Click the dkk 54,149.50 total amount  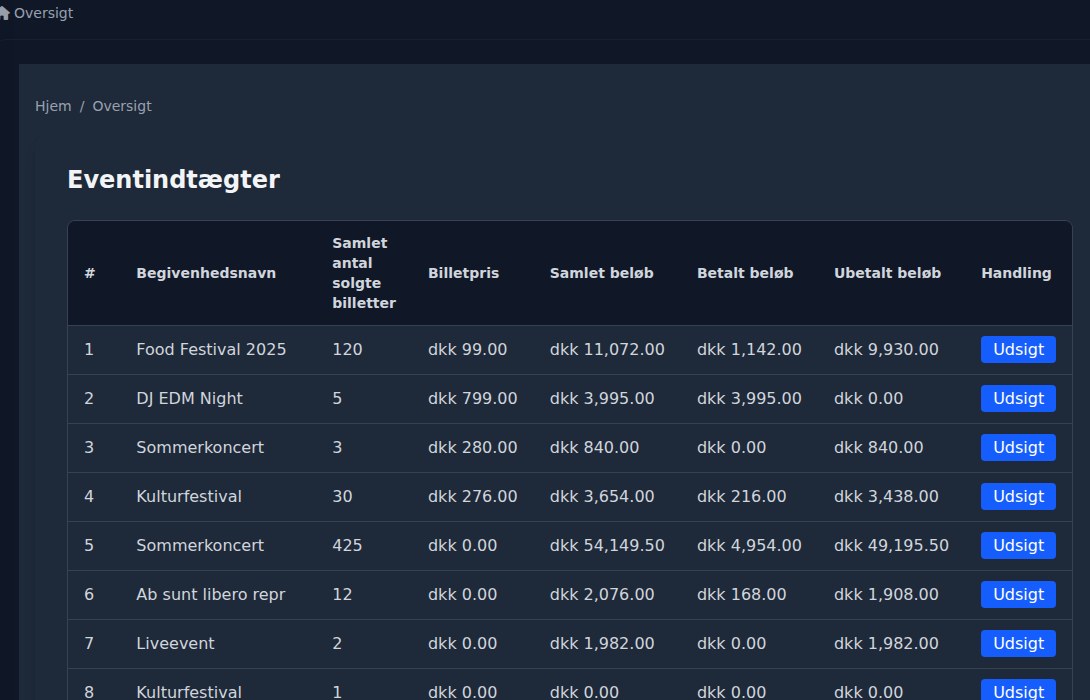pos(607,546)
